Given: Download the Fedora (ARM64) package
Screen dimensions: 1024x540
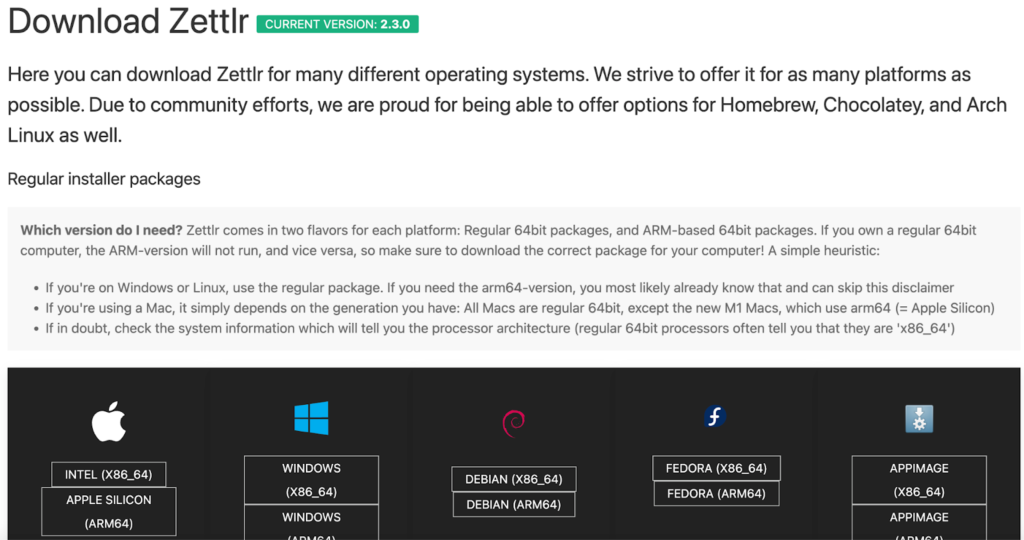Looking at the screenshot, I should coord(716,494).
